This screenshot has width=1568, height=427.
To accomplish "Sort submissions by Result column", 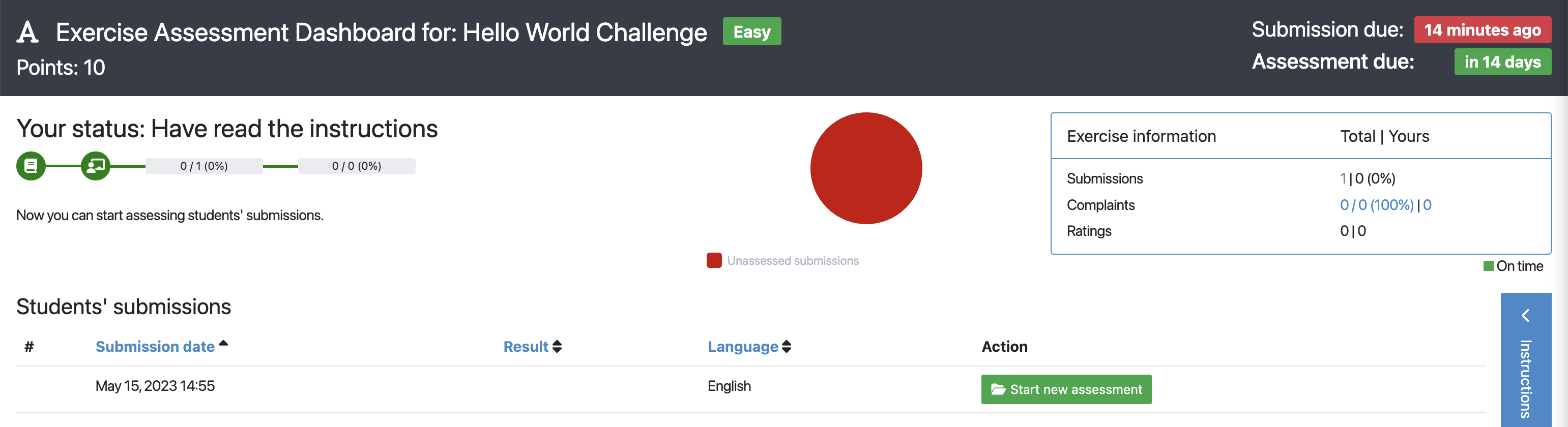I will coord(526,347).
